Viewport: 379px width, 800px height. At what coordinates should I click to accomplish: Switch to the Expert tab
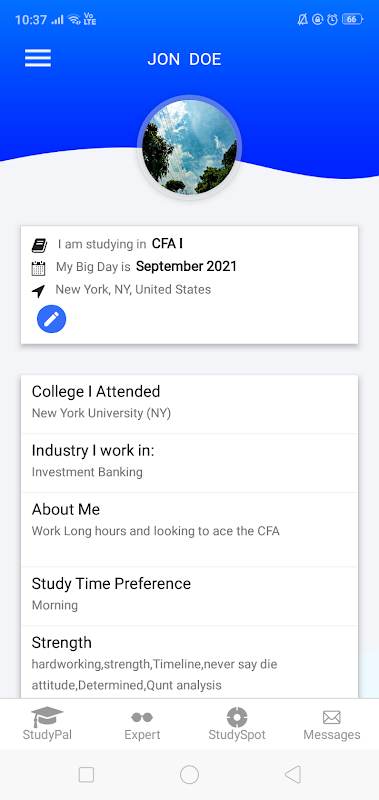click(142, 724)
